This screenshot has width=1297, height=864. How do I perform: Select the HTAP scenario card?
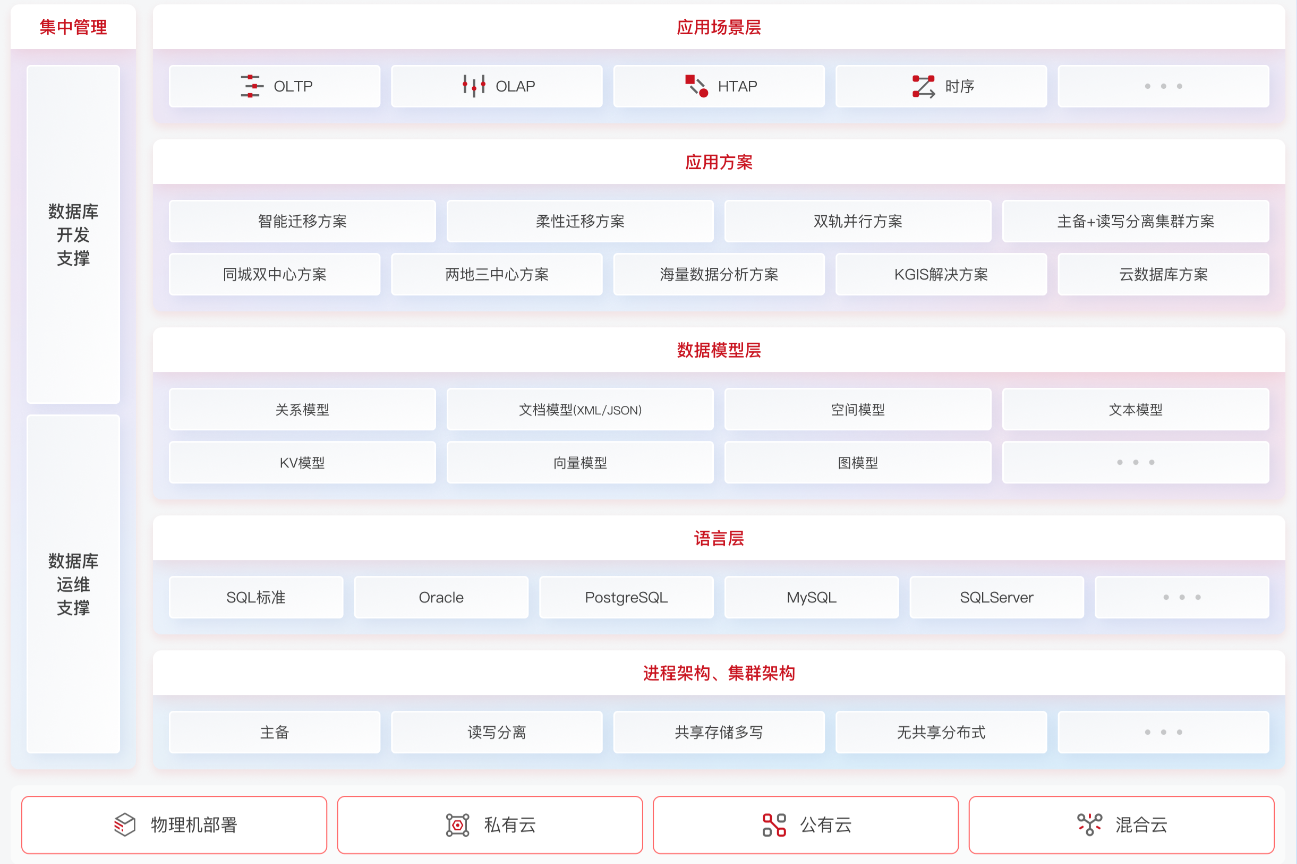[x=719, y=86]
